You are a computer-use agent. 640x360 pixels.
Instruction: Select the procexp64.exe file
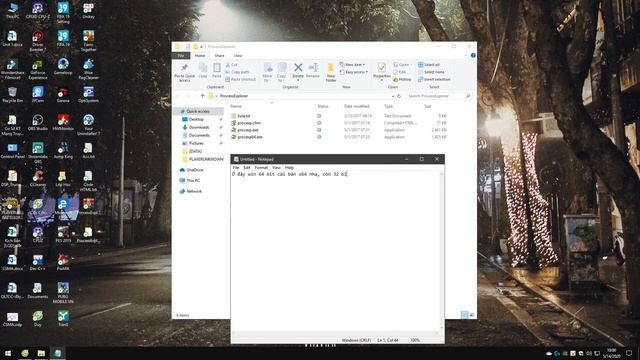(250, 137)
